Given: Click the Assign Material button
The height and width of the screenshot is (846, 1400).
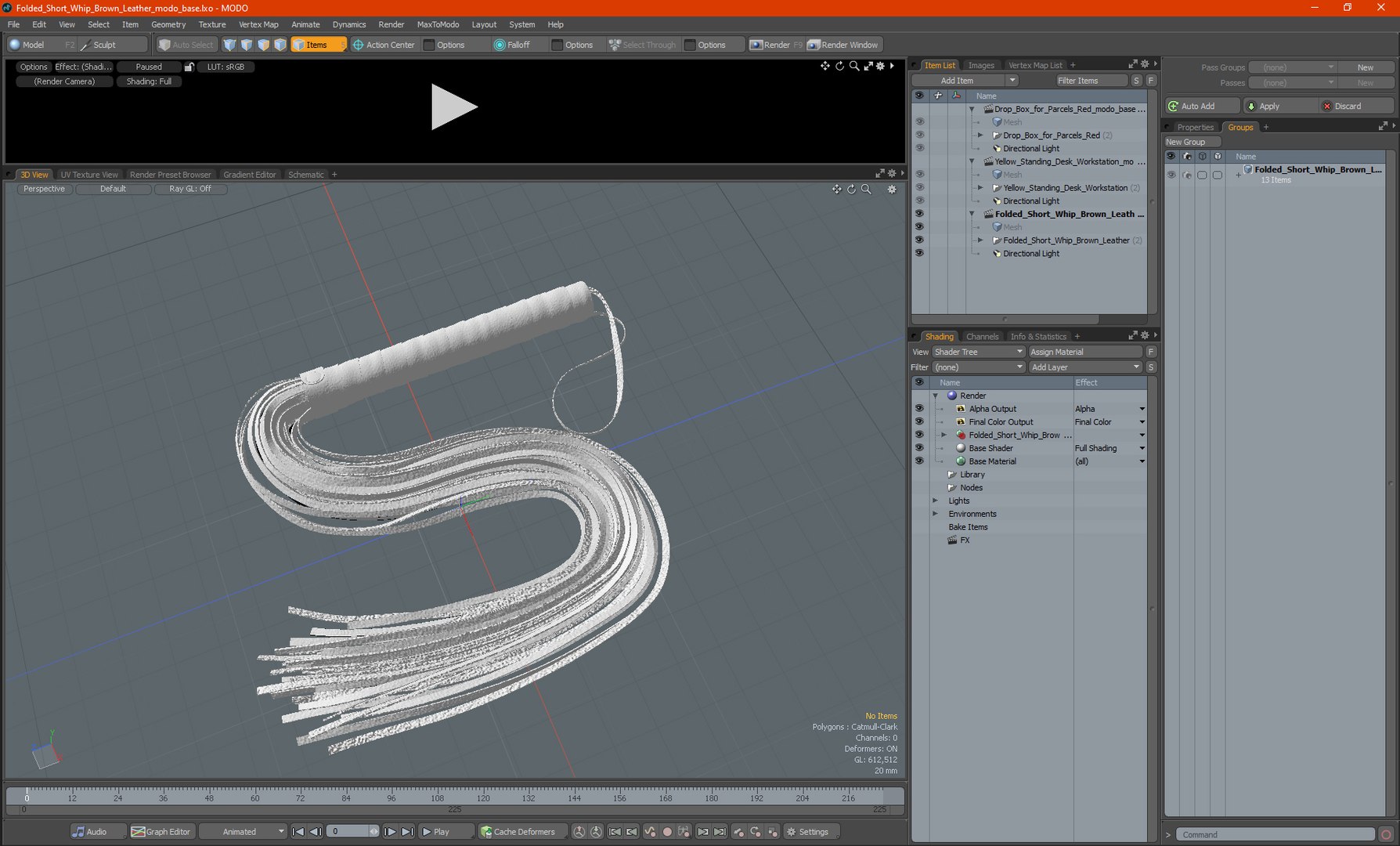Looking at the screenshot, I should coord(1085,352).
